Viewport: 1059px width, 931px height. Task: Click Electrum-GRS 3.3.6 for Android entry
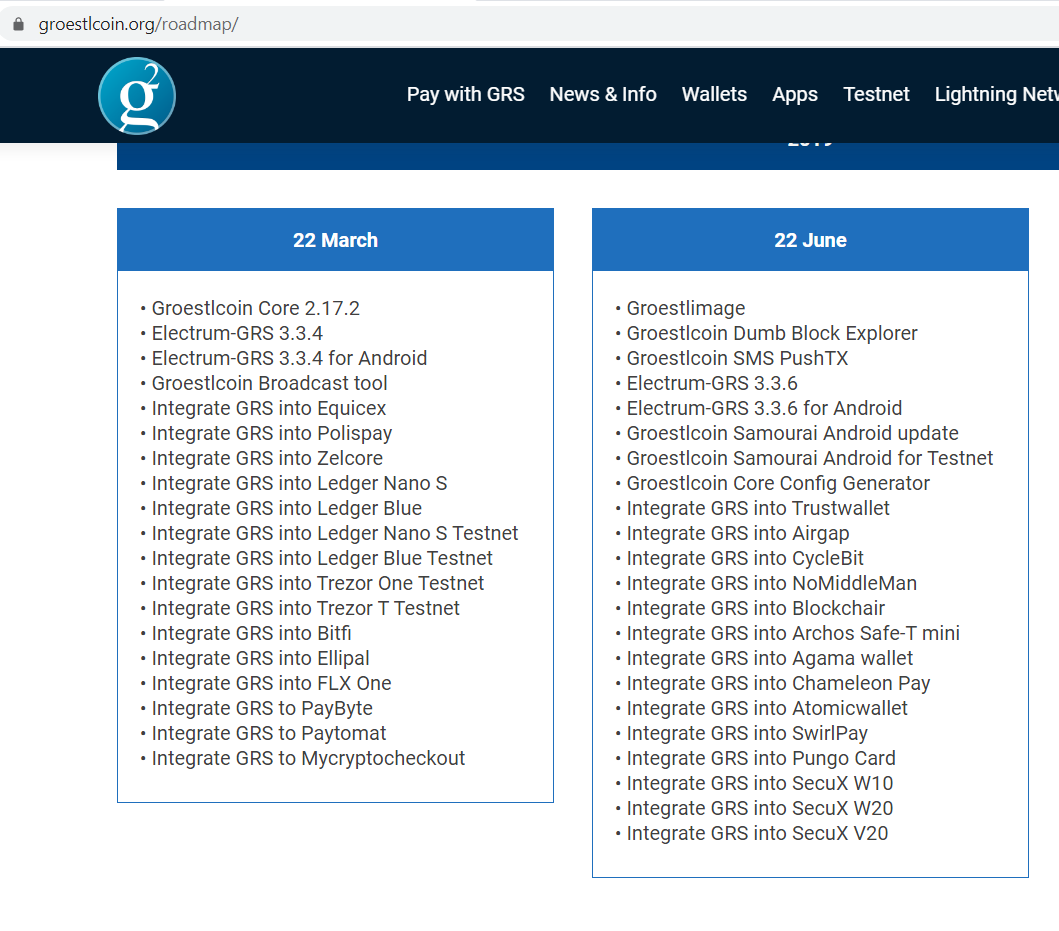tap(764, 408)
